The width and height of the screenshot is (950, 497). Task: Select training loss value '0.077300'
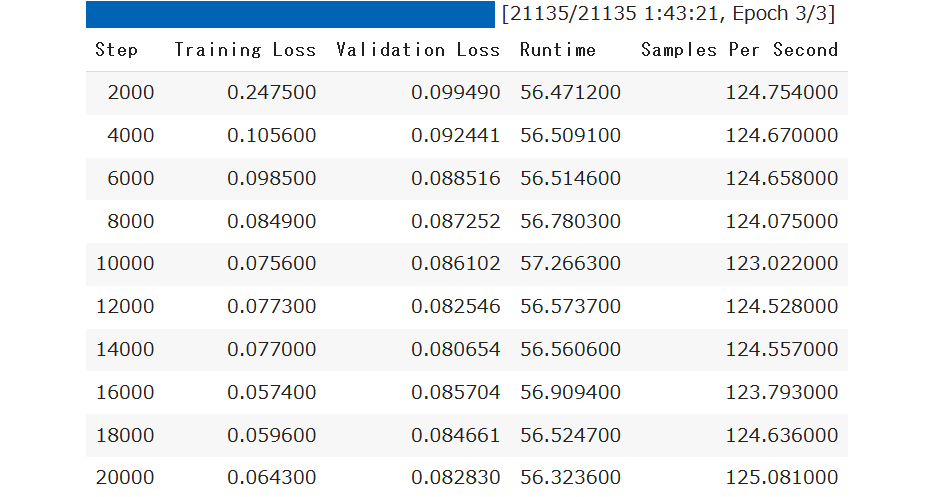tap(271, 307)
